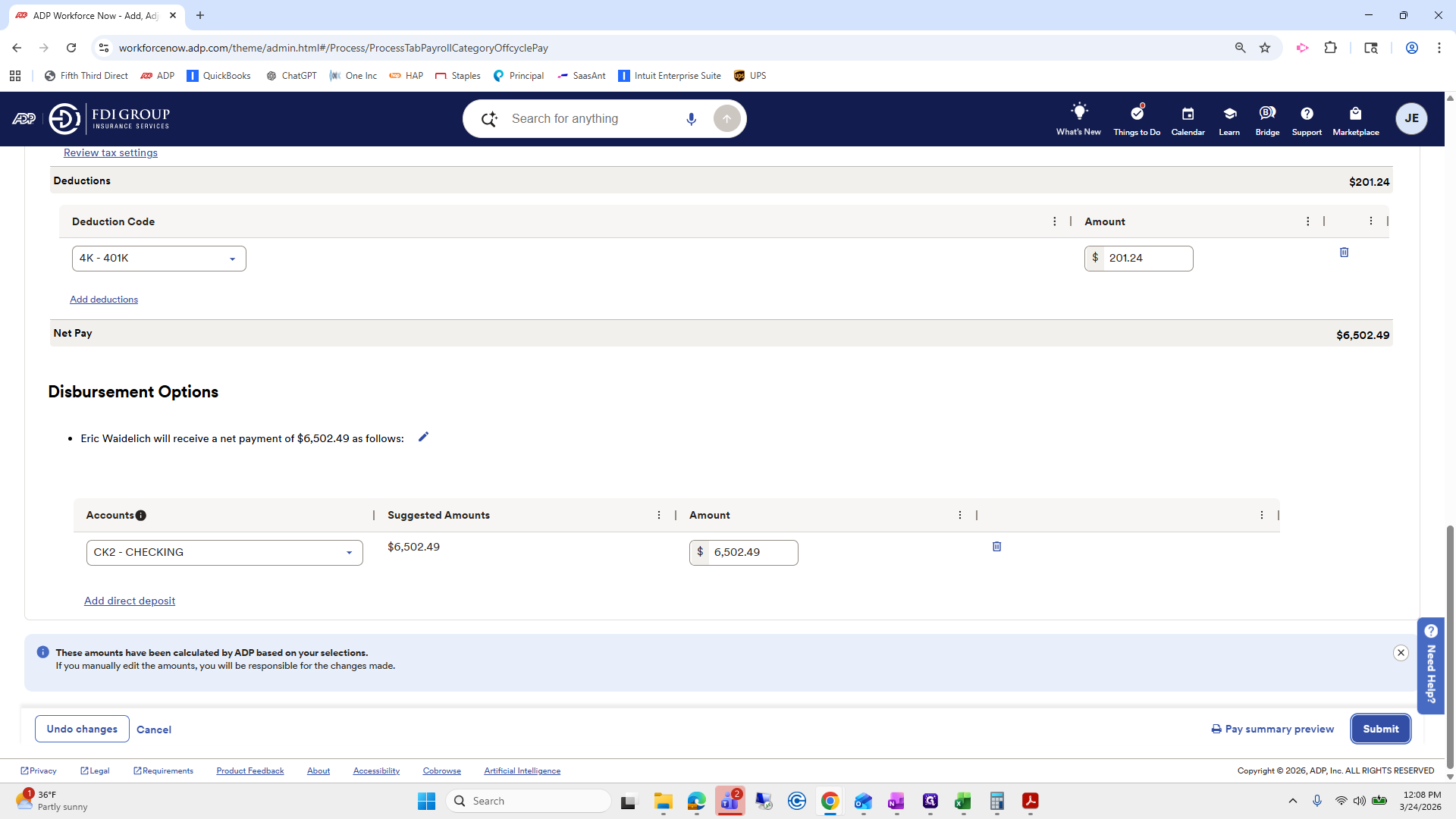Show Accounts info tooltip icon
Image resolution: width=1456 pixels, height=819 pixels.
tap(141, 516)
